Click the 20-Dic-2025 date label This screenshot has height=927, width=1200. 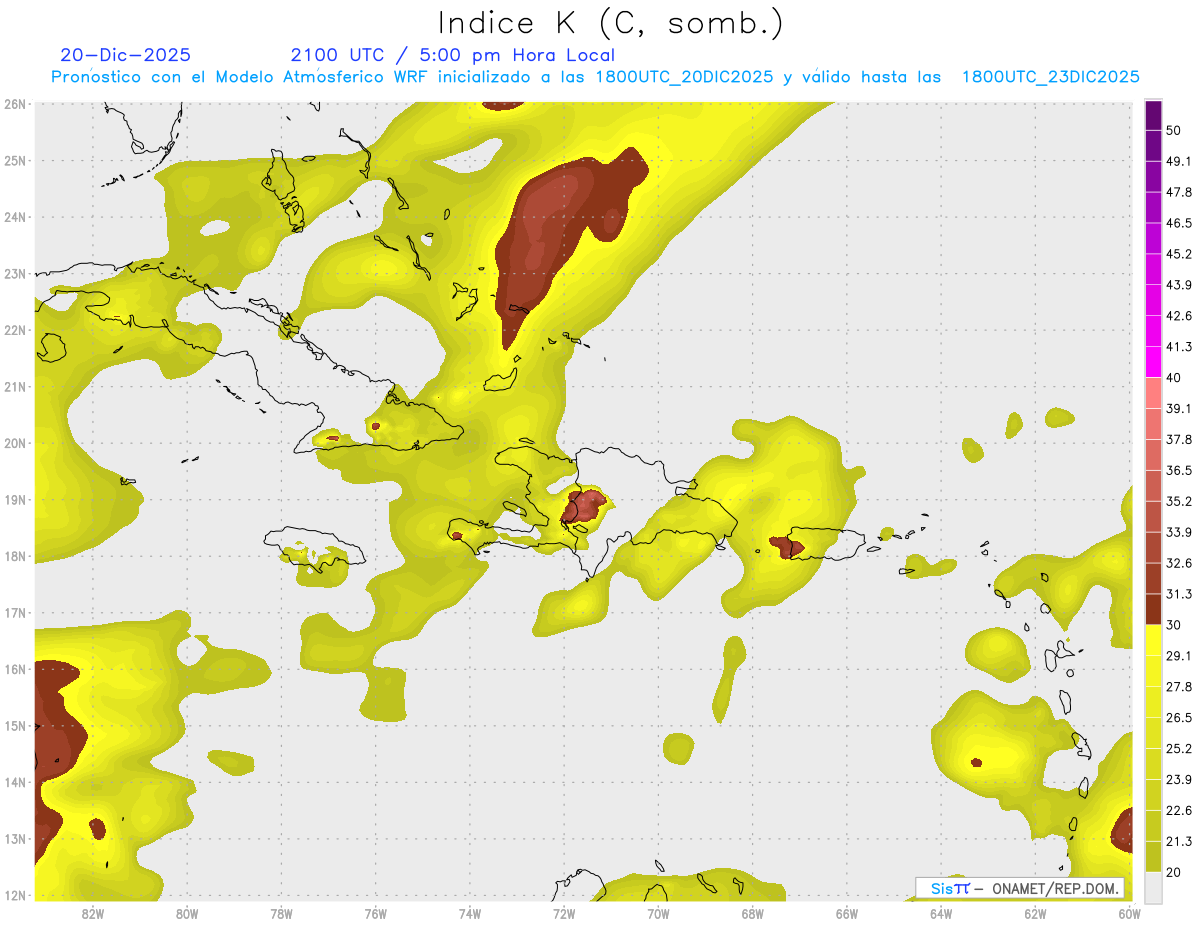click(125, 55)
